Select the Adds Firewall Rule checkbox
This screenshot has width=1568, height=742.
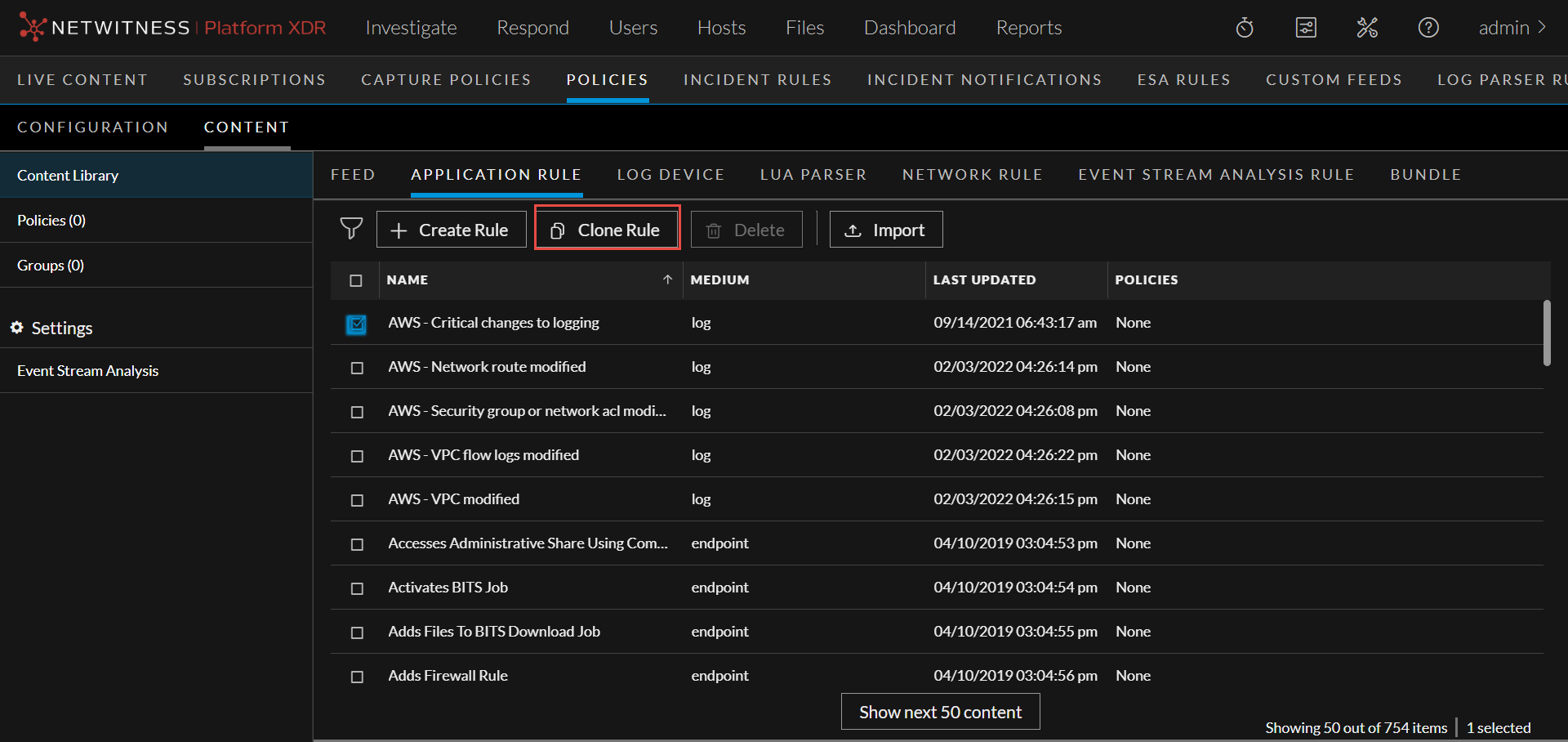(x=357, y=677)
